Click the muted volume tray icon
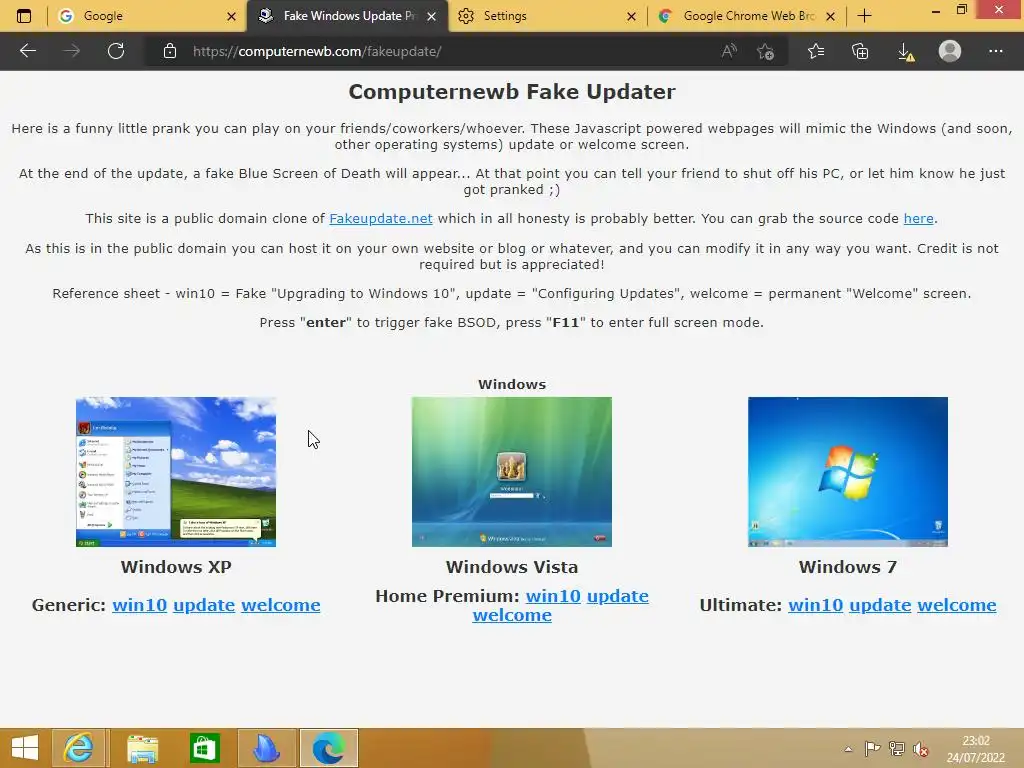The width and height of the screenshot is (1024, 768). (x=921, y=749)
